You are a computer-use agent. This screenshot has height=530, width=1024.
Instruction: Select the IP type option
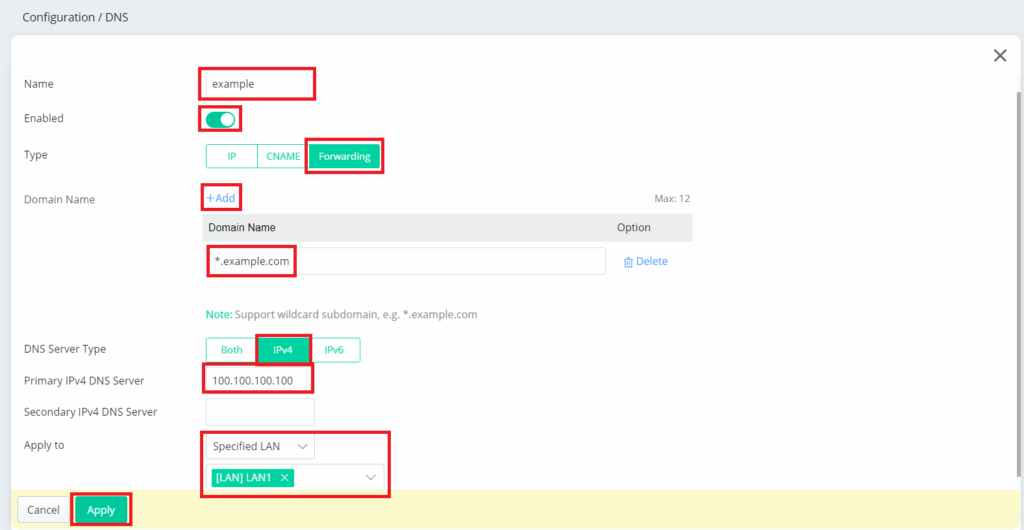(231, 156)
